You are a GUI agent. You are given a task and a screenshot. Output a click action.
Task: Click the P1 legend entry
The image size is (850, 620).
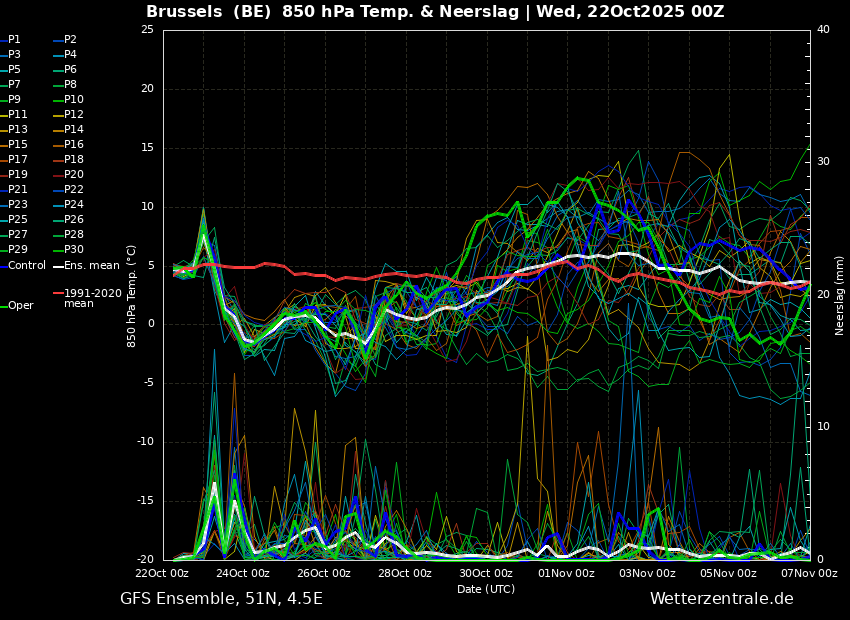point(14,40)
